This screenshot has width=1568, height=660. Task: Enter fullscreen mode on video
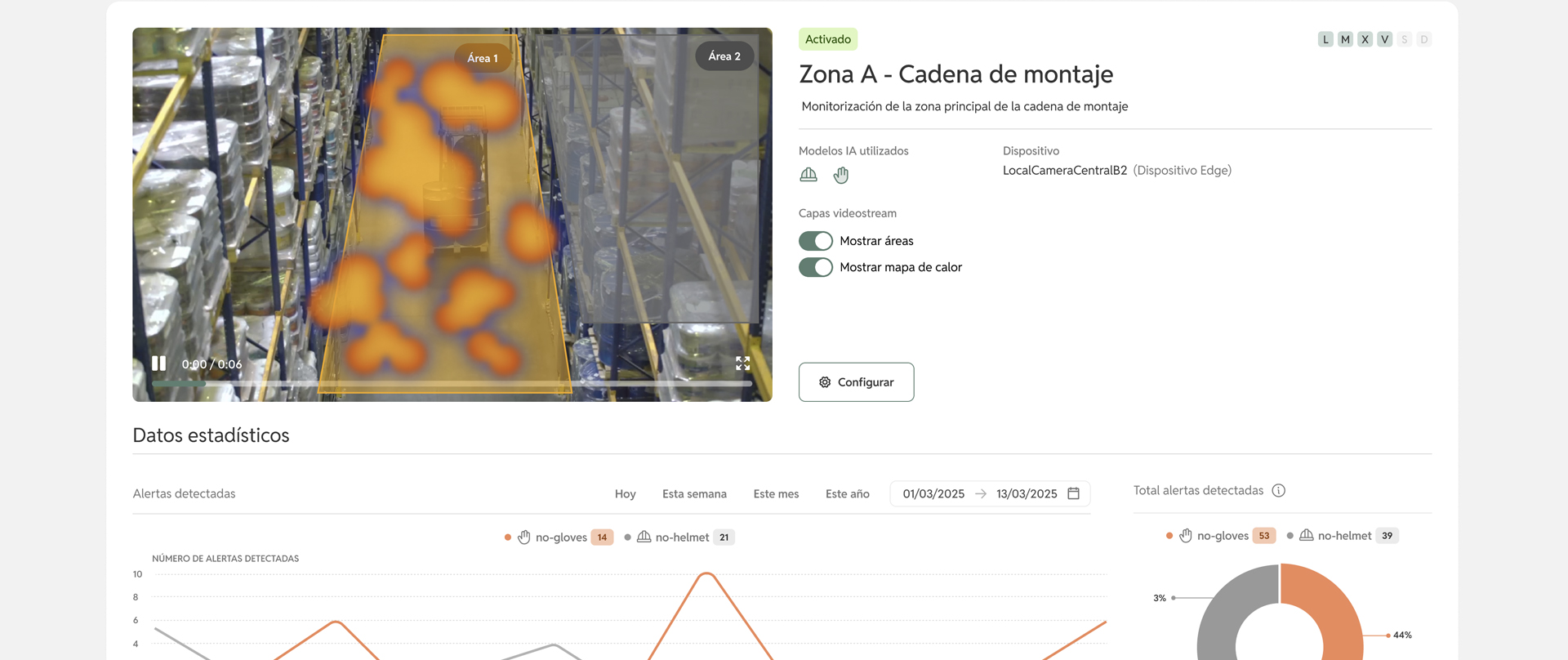(x=742, y=363)
